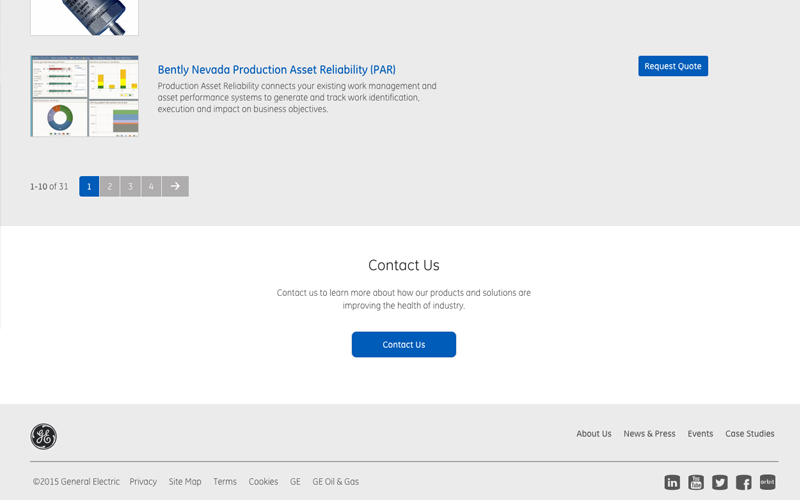
Task: Open the Terms footer link
Action: tap(225, 482)
